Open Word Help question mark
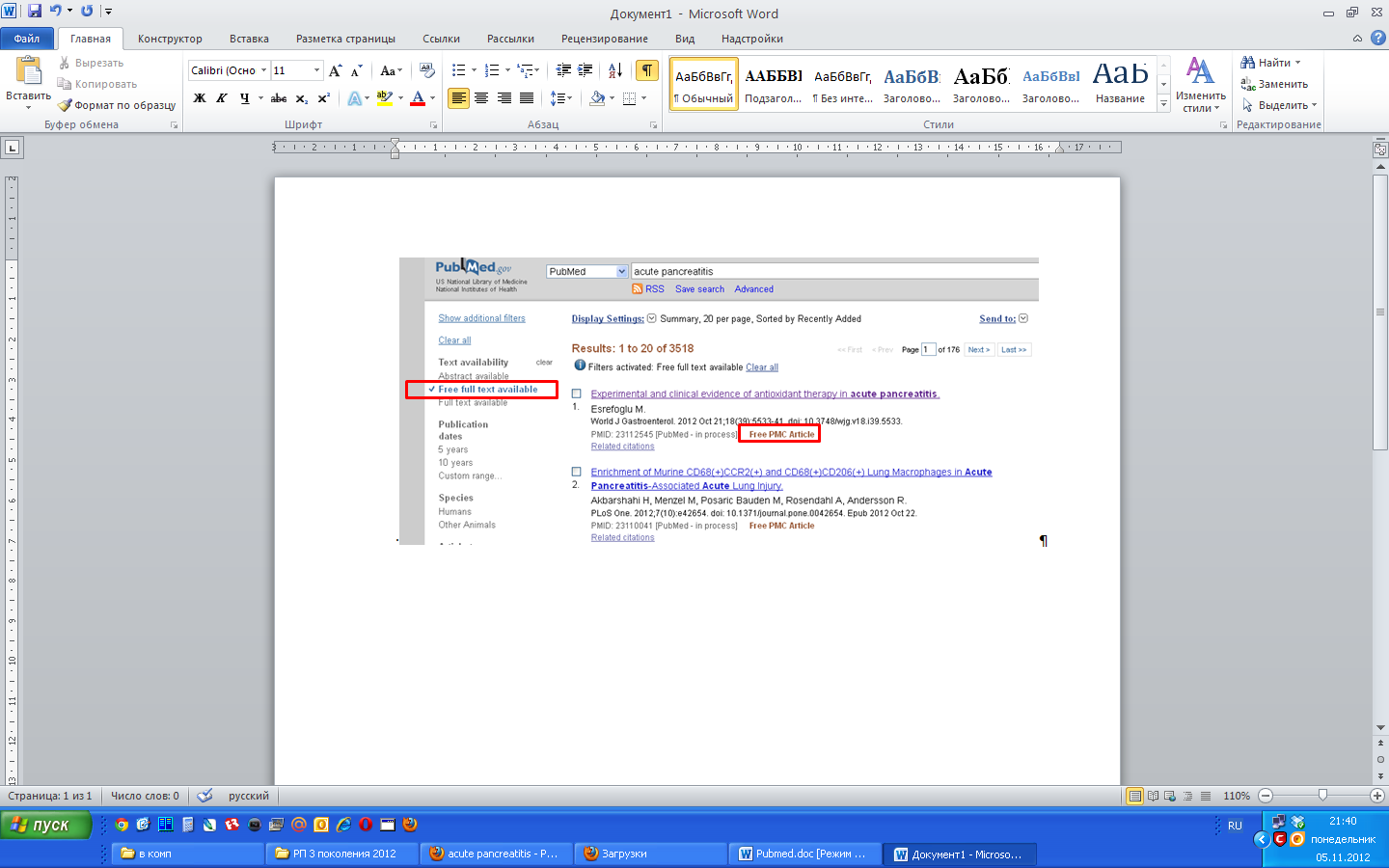The image size is (1389, 868). [1377, 38]
